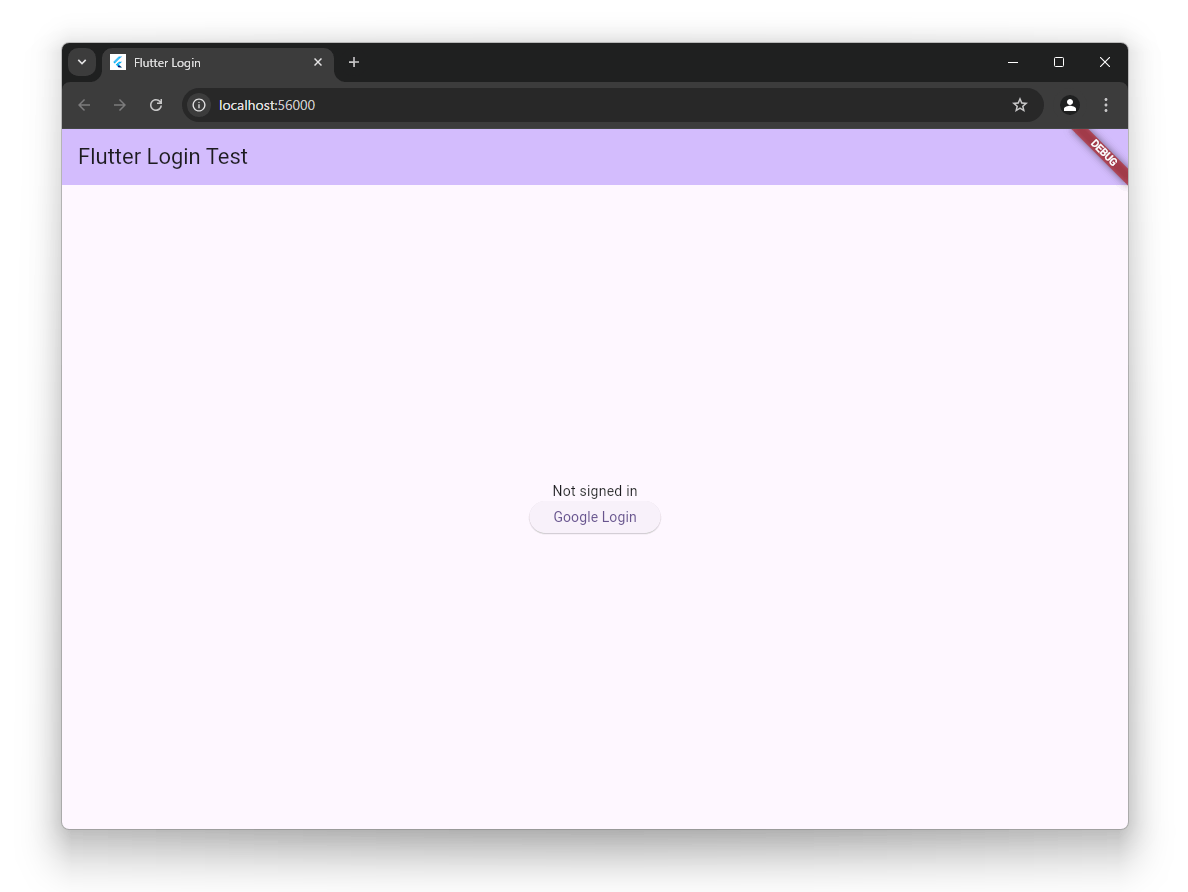Reload the current page
The height and width of the screenshot is (892, 1188).
point(156,105)
